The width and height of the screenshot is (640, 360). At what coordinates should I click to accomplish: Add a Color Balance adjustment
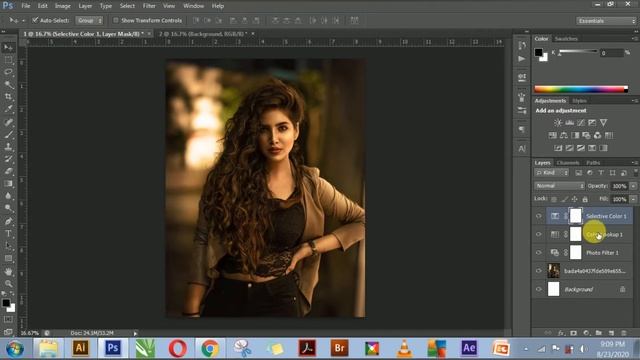pyautogui.click(x=564, y=135)
